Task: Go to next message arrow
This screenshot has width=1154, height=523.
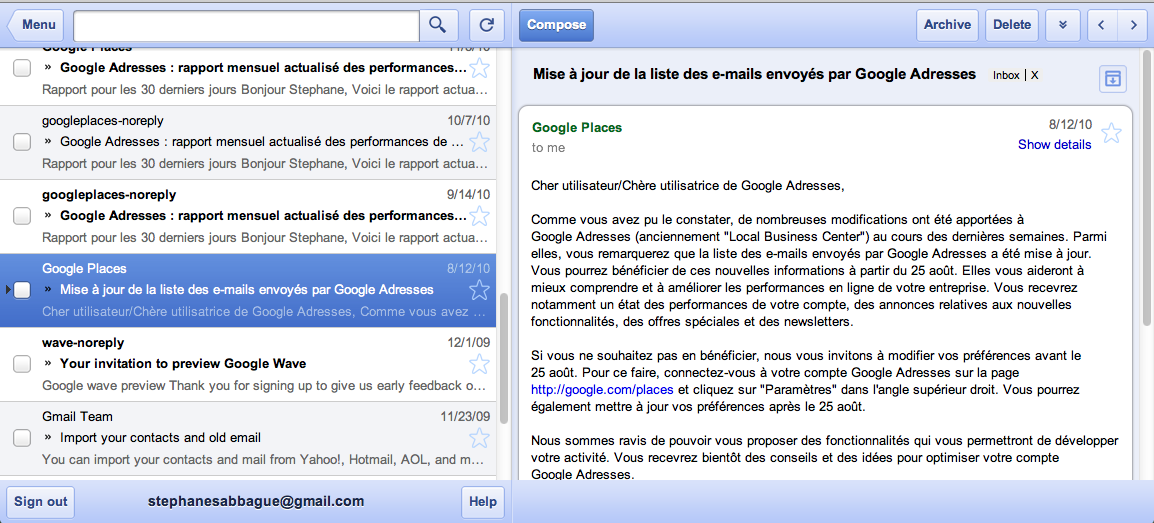Action: click(1132, 25)
